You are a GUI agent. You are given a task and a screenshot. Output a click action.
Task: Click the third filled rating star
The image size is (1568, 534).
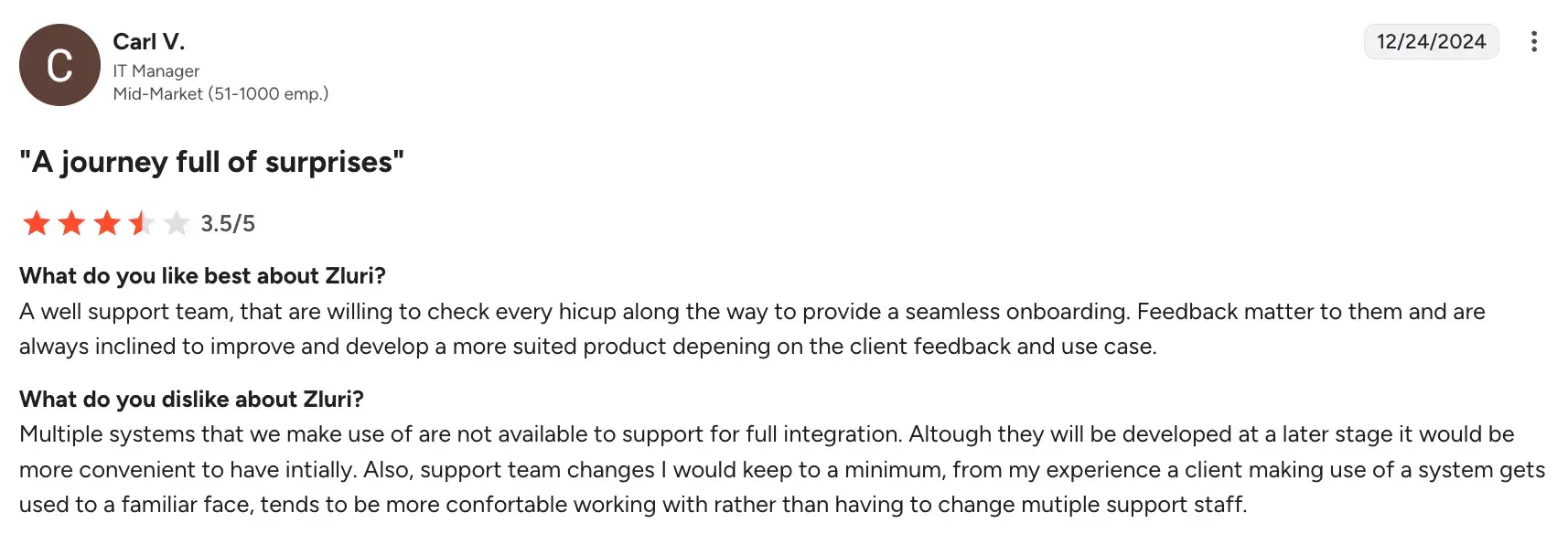106,223
